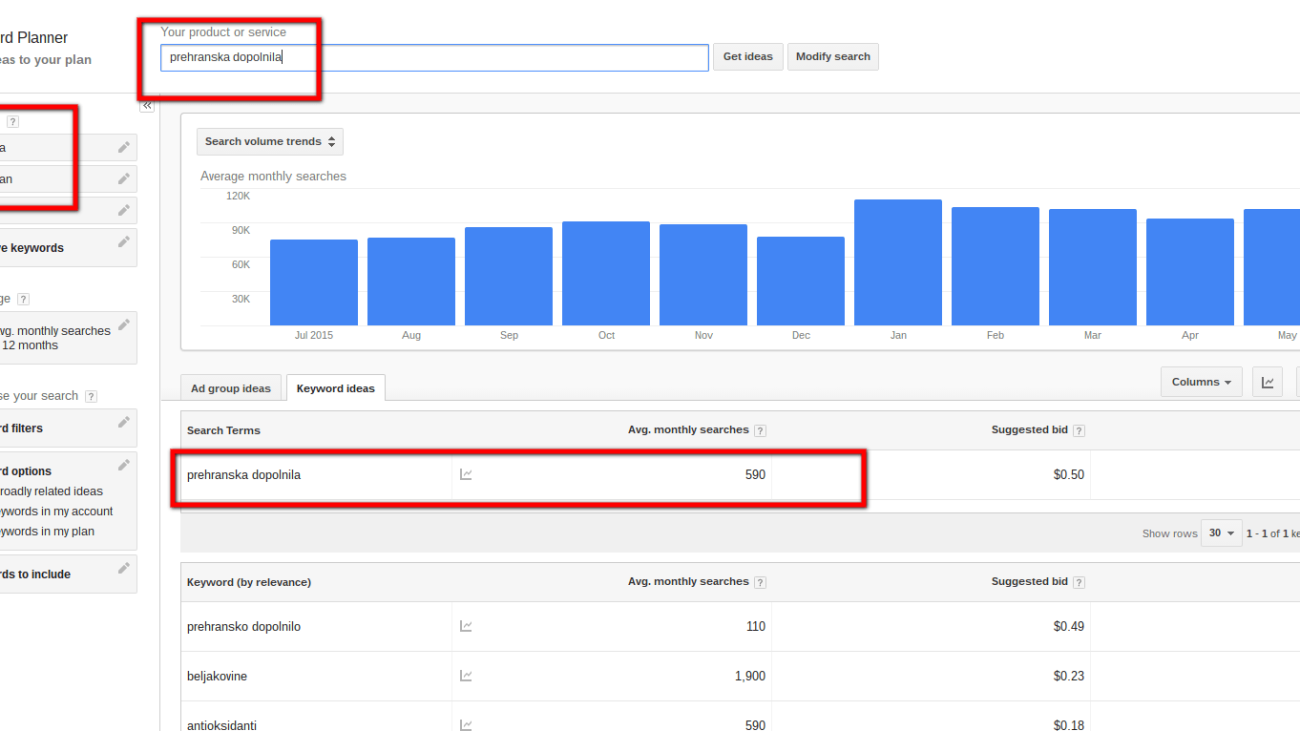Edit negative keywords pencil icon
This screenshot has width=1300, height=731.
[124, 242]
